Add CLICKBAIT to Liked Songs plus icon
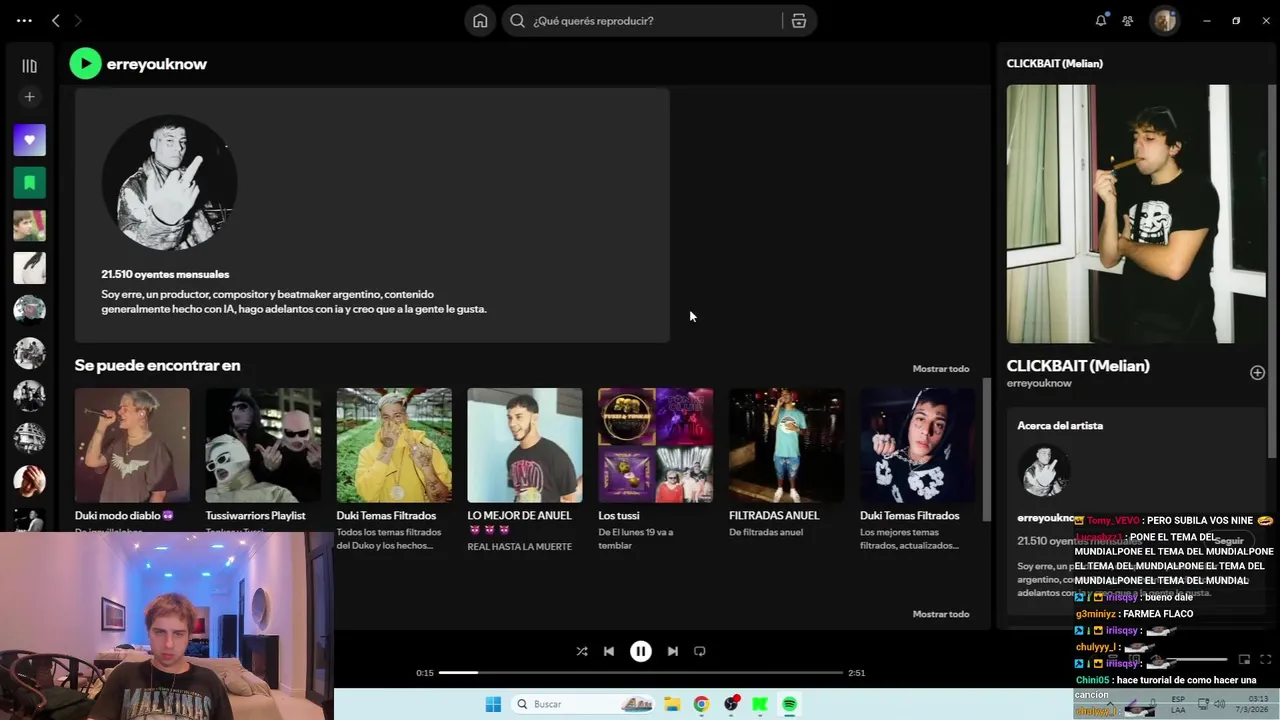This screenshot has width=1280, height=720. coord(1257,373)
